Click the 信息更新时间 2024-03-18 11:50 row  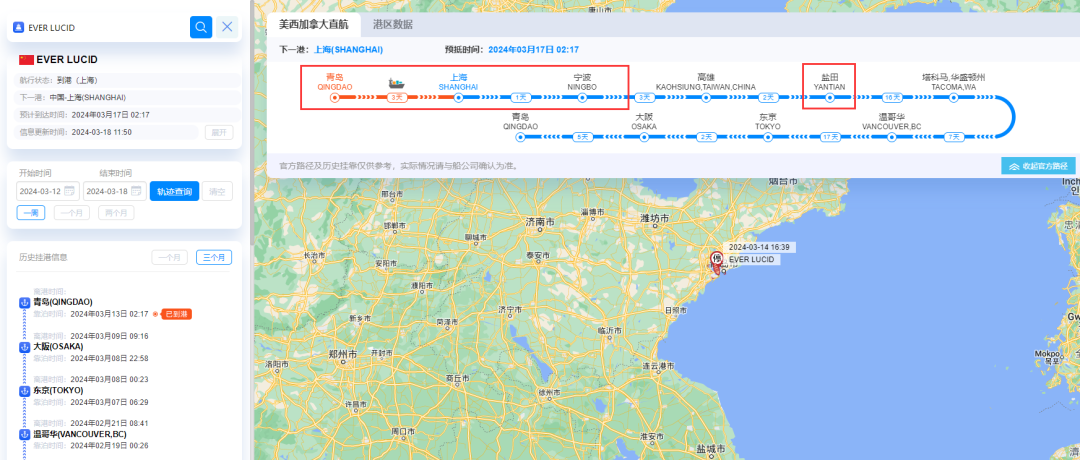tap(106, 132)
